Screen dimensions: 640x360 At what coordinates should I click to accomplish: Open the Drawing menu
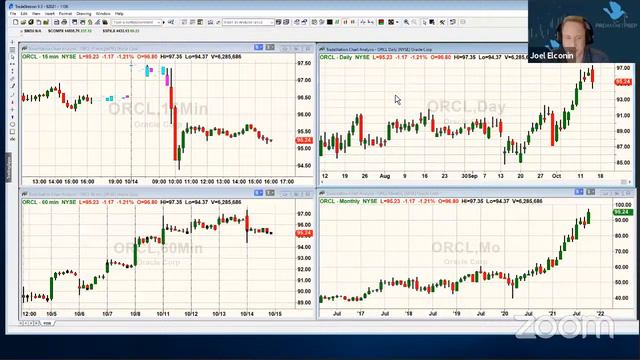84,13
